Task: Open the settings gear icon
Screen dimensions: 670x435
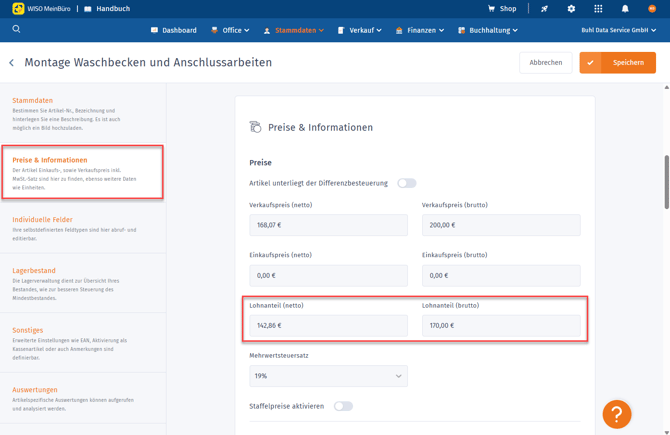Action: pyautogui.click(x=571, y=9)
